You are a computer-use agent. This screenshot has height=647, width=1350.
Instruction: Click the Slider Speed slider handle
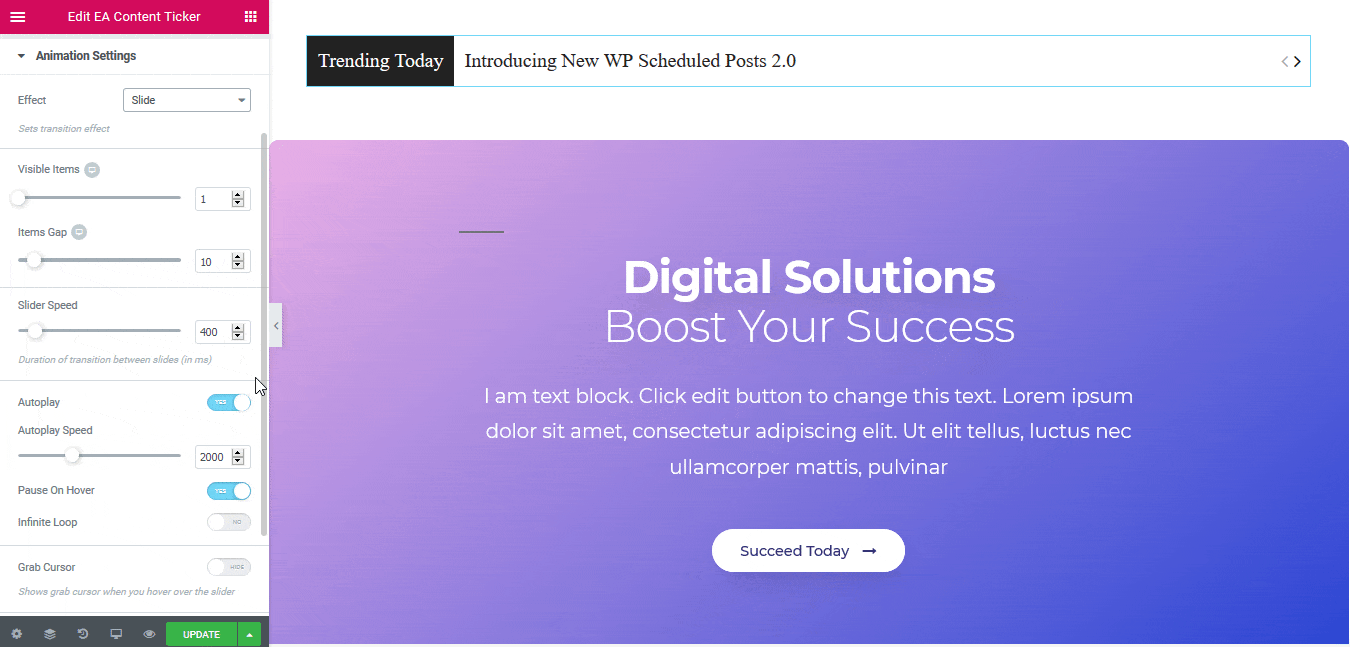[35, 331]
